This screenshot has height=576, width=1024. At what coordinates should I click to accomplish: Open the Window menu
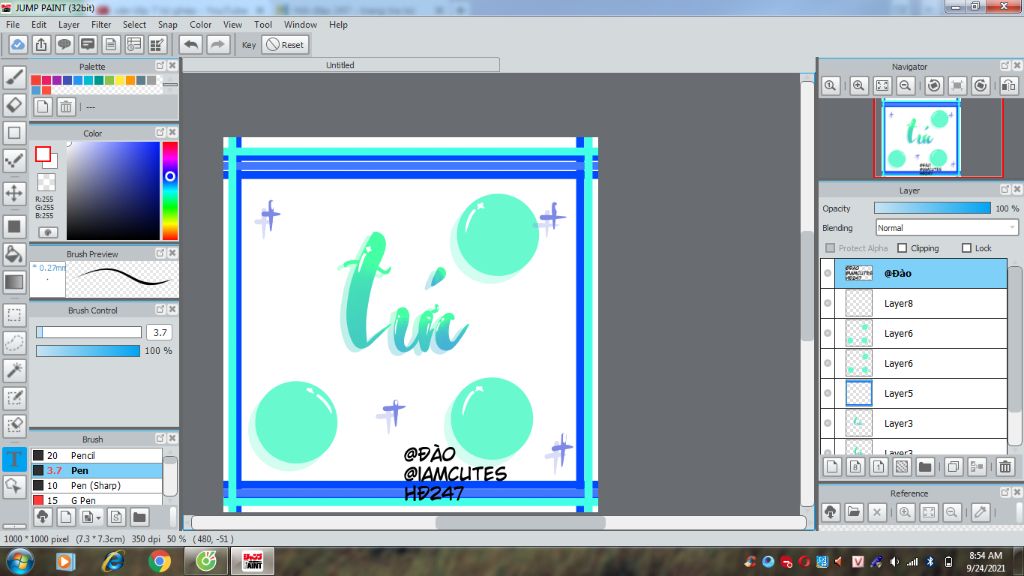[x=300, y=25]
